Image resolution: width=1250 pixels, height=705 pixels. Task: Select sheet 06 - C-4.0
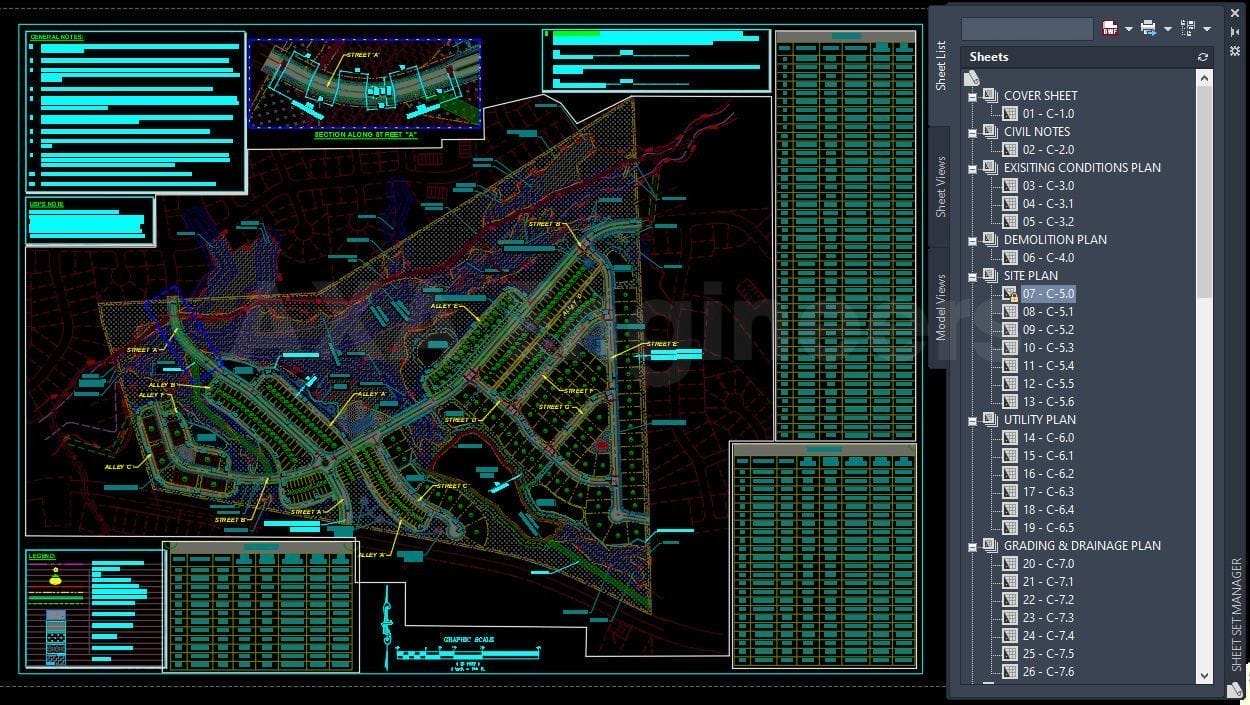(1047, 258)
